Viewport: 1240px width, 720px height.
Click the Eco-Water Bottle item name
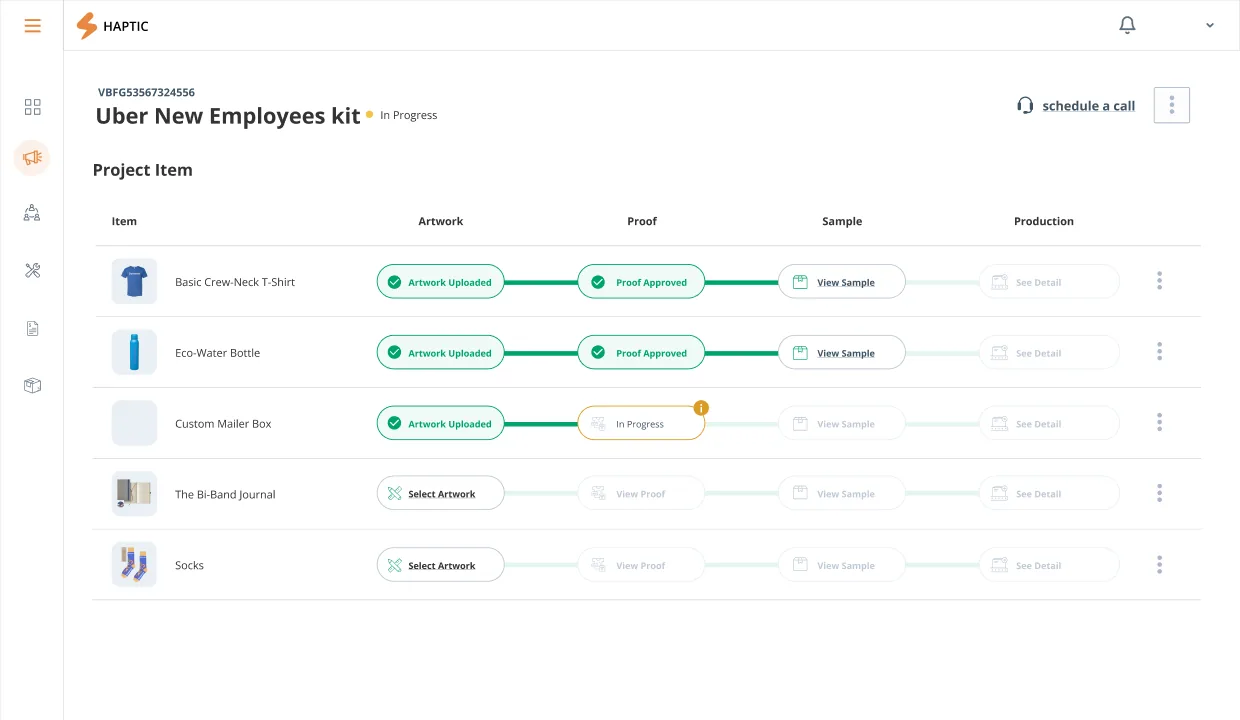(217, 353)
